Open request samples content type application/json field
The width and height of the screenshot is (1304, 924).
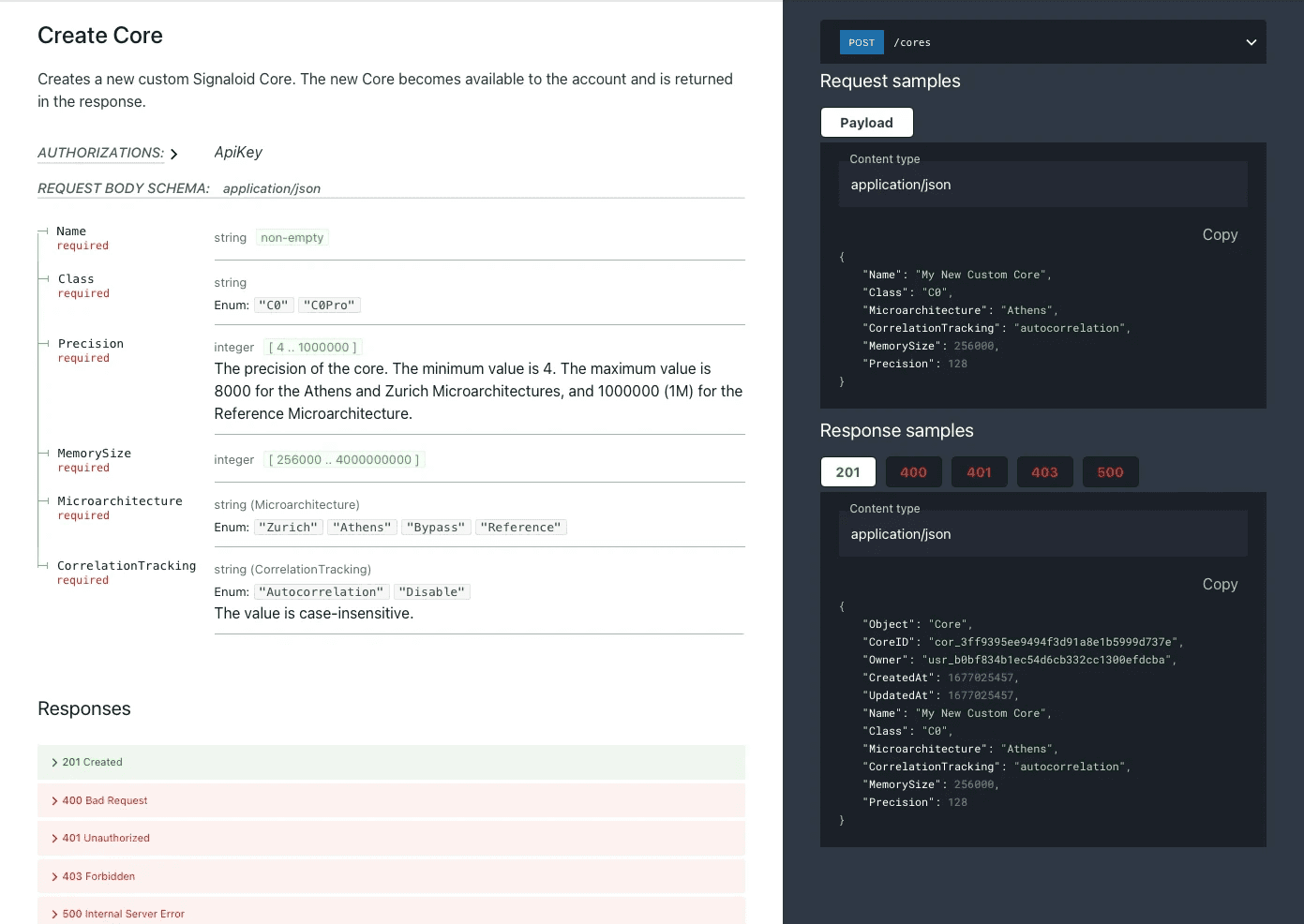point(1042,185)
